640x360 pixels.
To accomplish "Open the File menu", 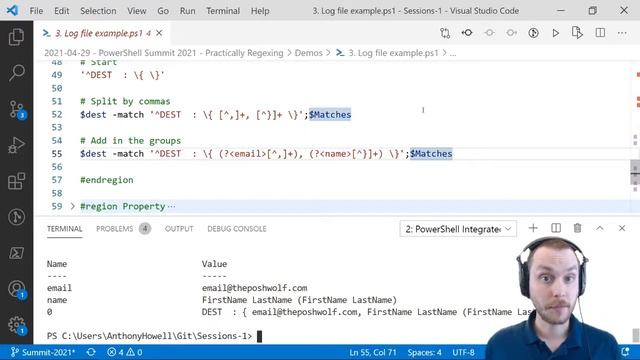I will [x=36, y=11].
